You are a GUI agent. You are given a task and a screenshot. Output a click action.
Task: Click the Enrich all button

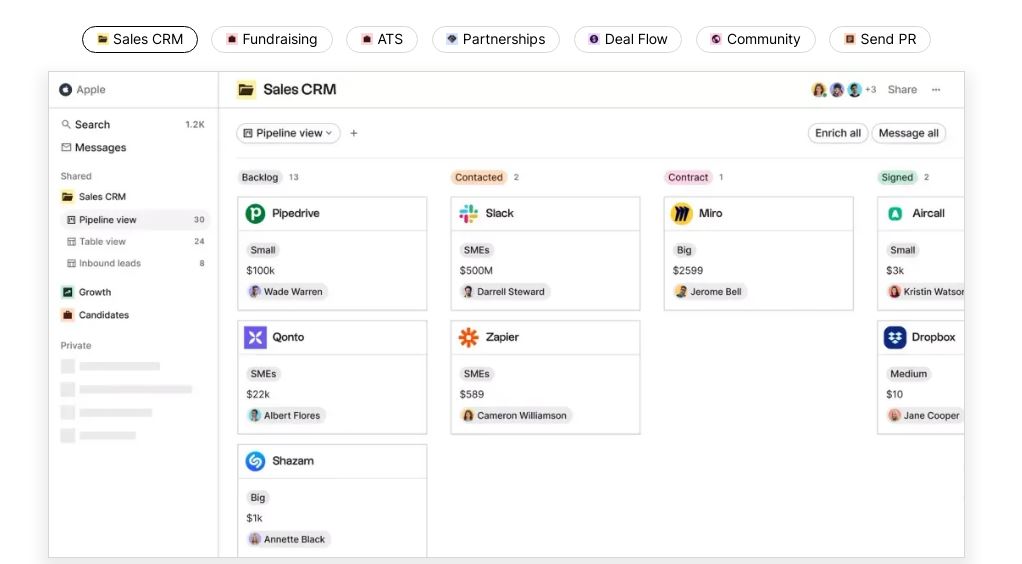pos(837,133)
